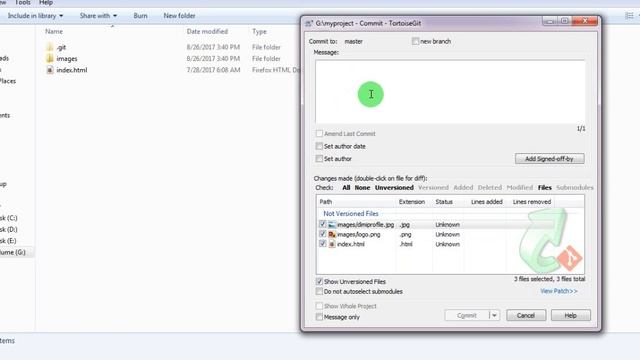Open the Help menu in Explorer

46,3
